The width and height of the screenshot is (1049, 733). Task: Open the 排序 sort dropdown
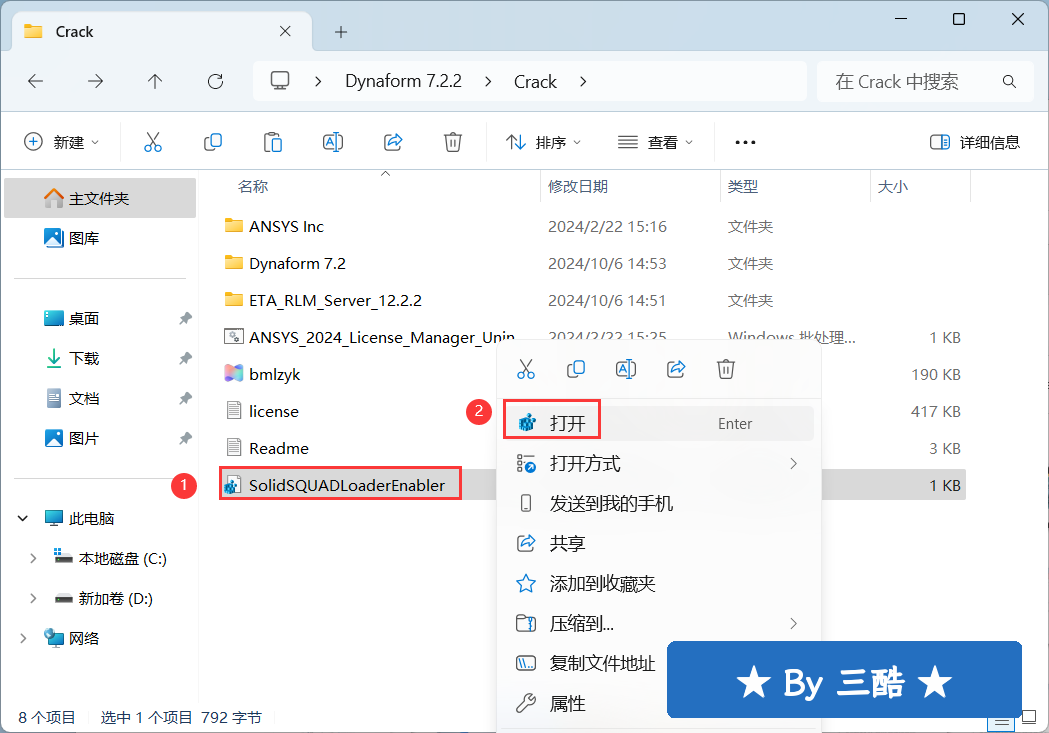pyautogui.click(x=543, y=142)
